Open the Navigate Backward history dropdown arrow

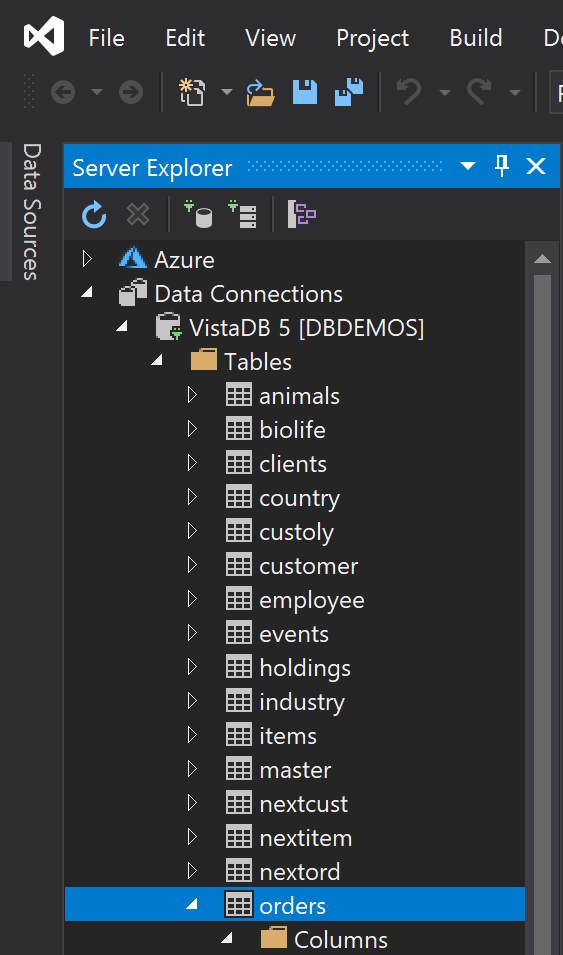tap(96, 93)
